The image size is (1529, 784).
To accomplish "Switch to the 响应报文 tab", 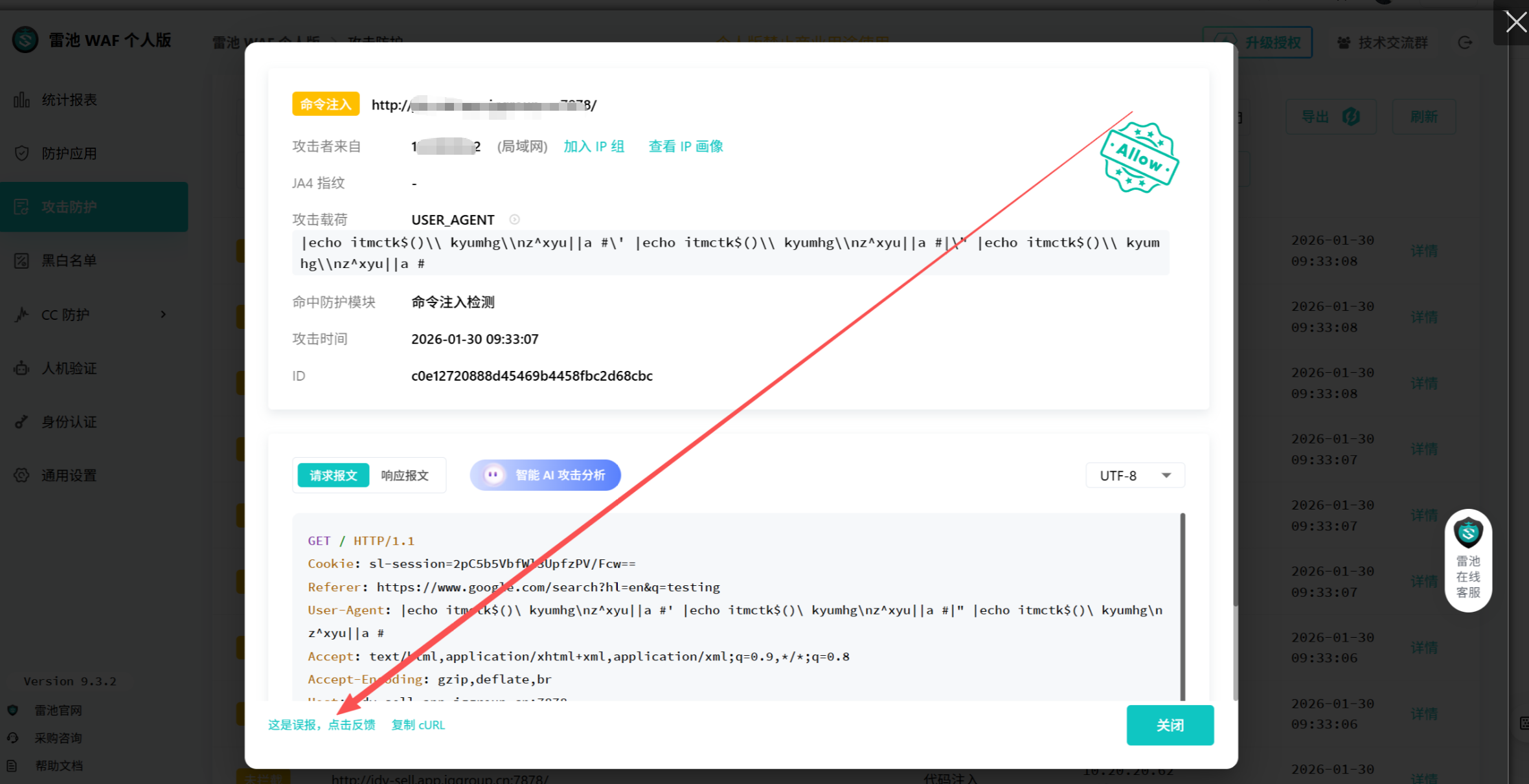I will (x=405, y=475).
